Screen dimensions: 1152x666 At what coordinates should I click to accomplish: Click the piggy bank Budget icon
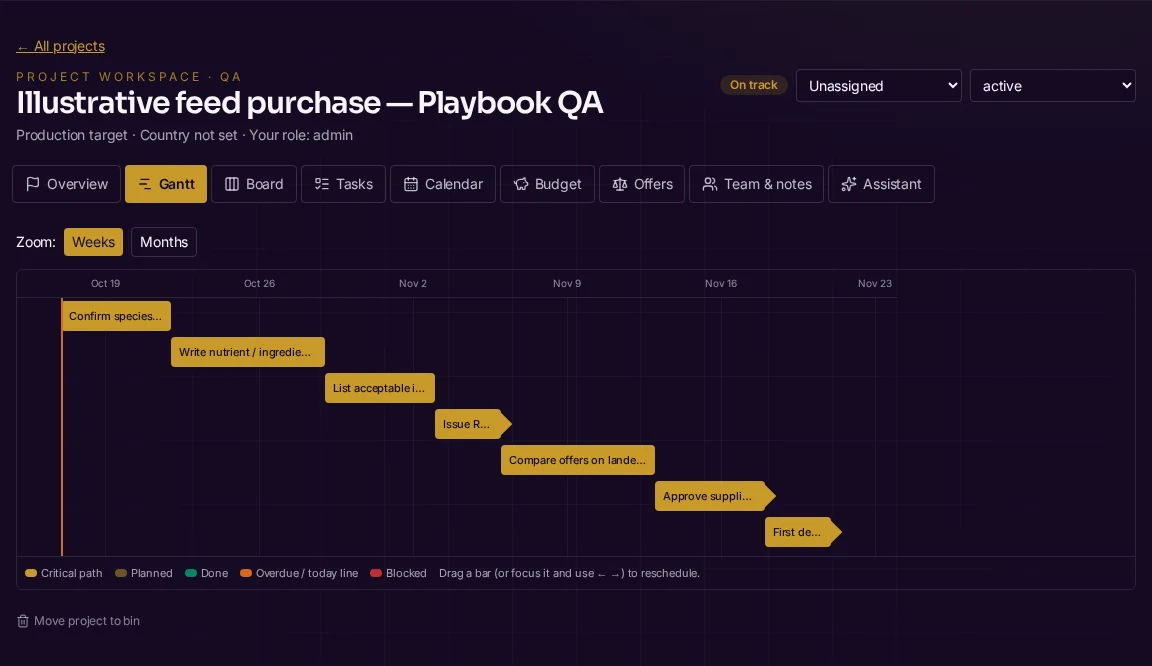tap(521, 184)
